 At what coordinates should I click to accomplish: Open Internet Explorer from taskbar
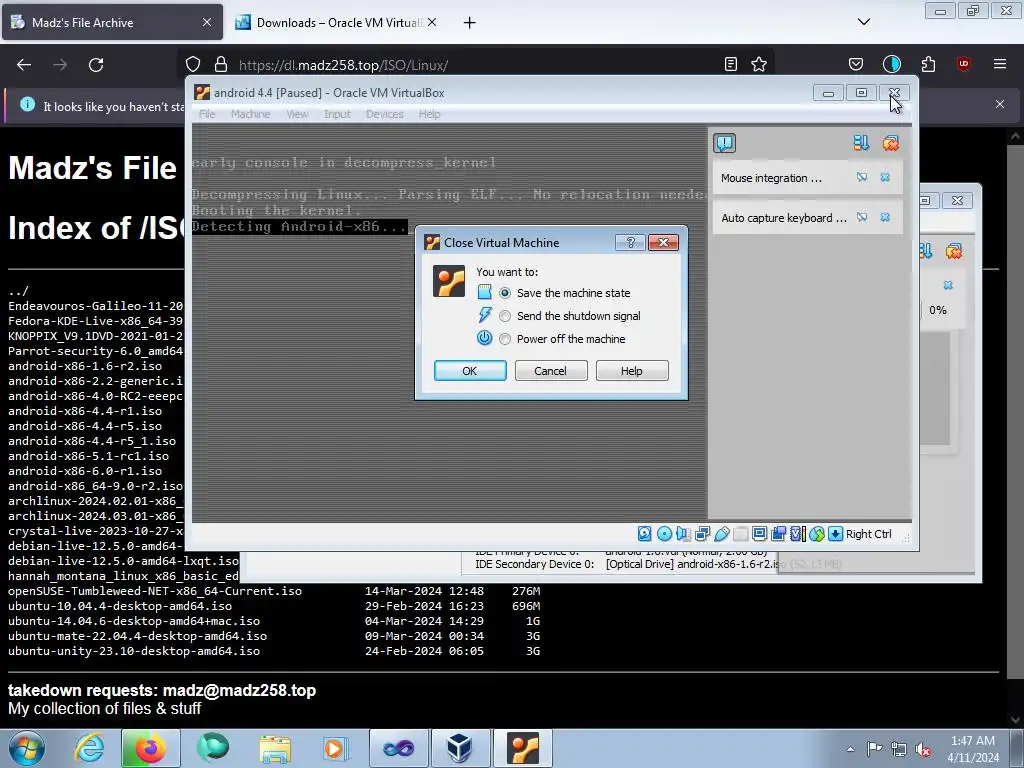tap(89, 748)
